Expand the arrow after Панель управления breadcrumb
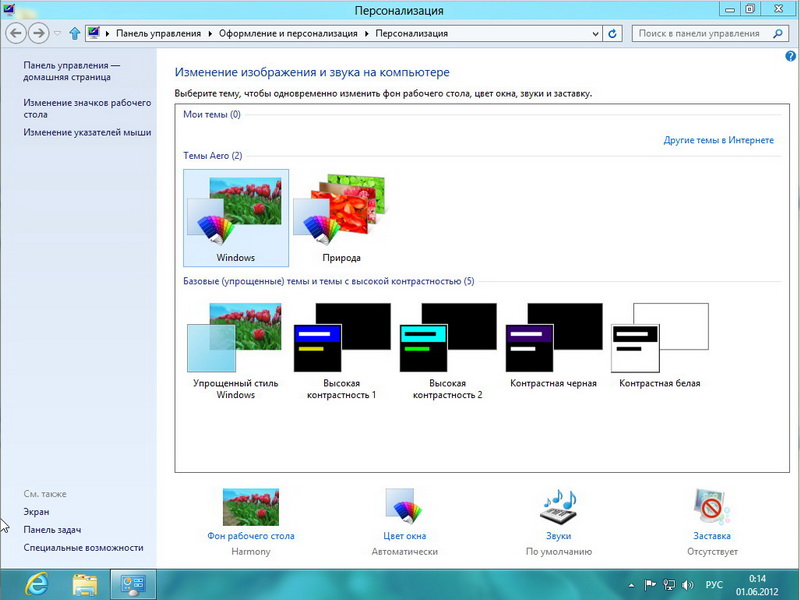 point(210,34)
